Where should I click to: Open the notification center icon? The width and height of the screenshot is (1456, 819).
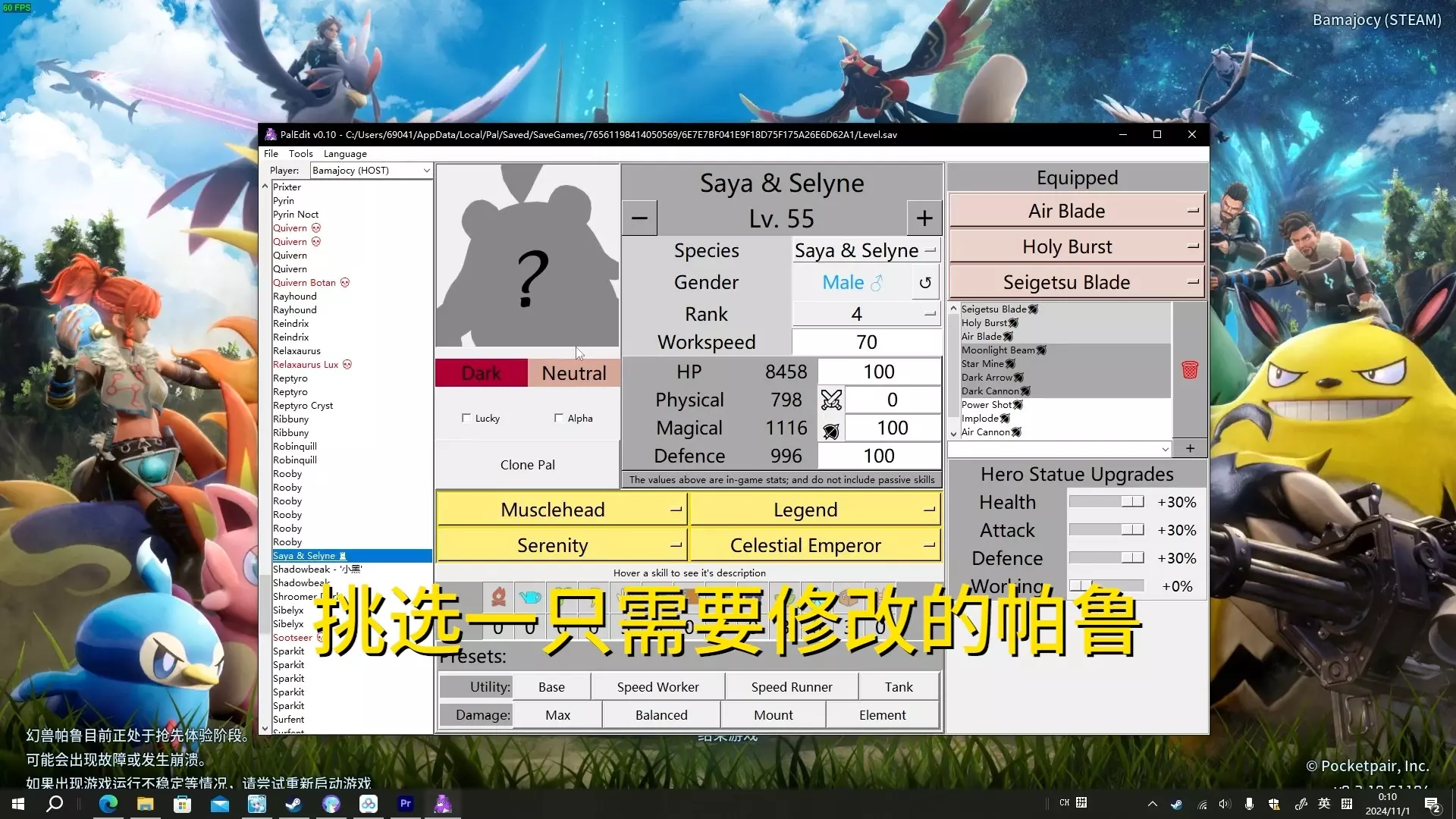(1432, 805)
